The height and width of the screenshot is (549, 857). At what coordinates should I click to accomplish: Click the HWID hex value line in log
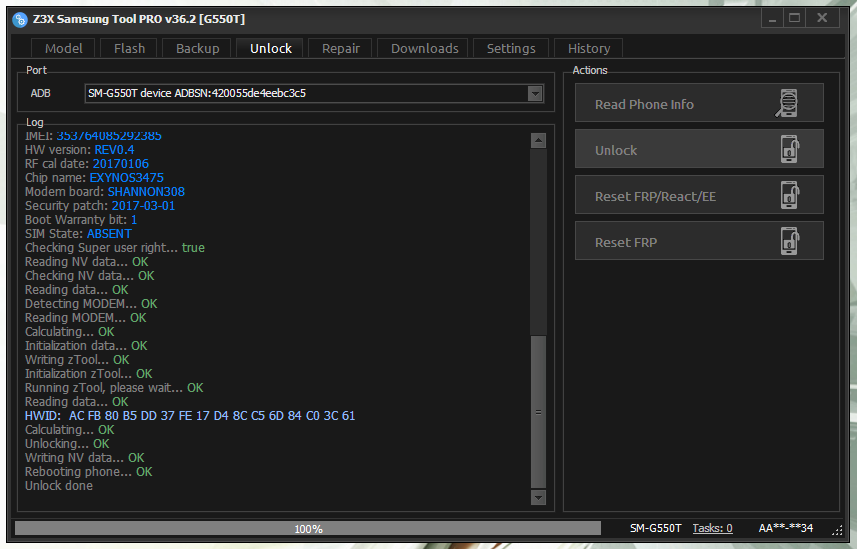click(190, 416)
